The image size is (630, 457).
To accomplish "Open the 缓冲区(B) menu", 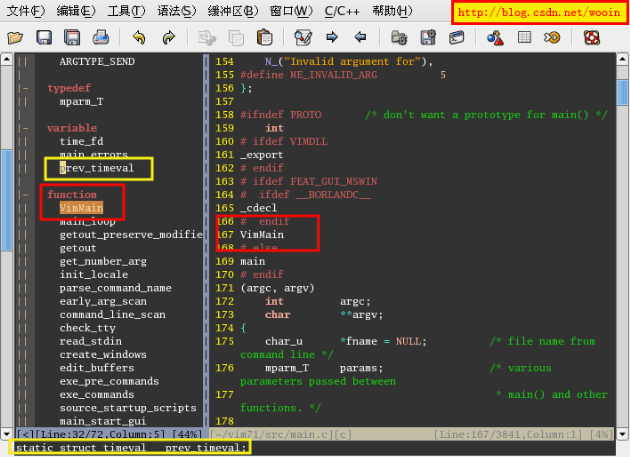I will [233, 11].
